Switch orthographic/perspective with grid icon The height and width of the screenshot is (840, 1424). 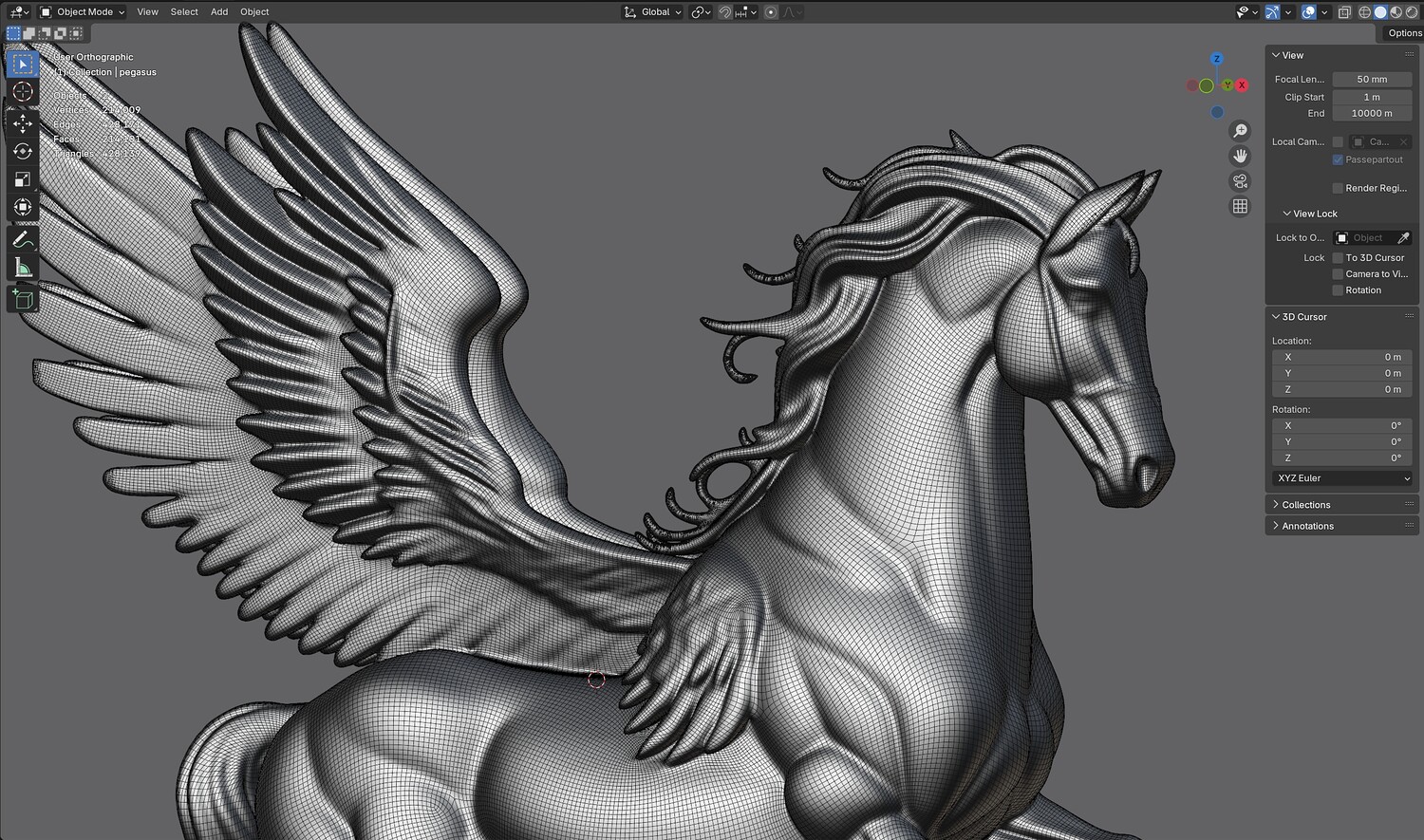[x=1240, y=206]
